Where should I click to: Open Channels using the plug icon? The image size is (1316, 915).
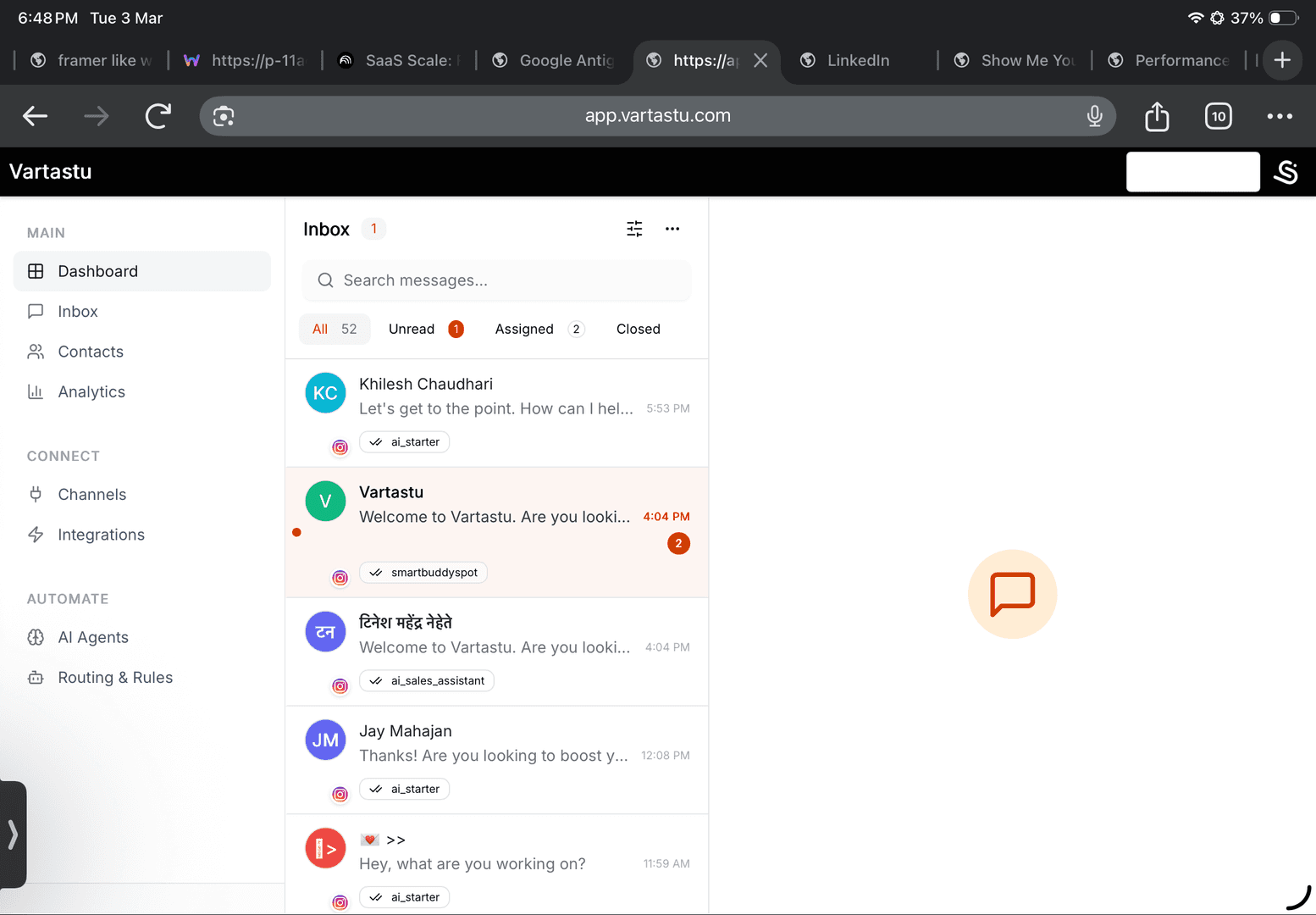coord(35,494)
